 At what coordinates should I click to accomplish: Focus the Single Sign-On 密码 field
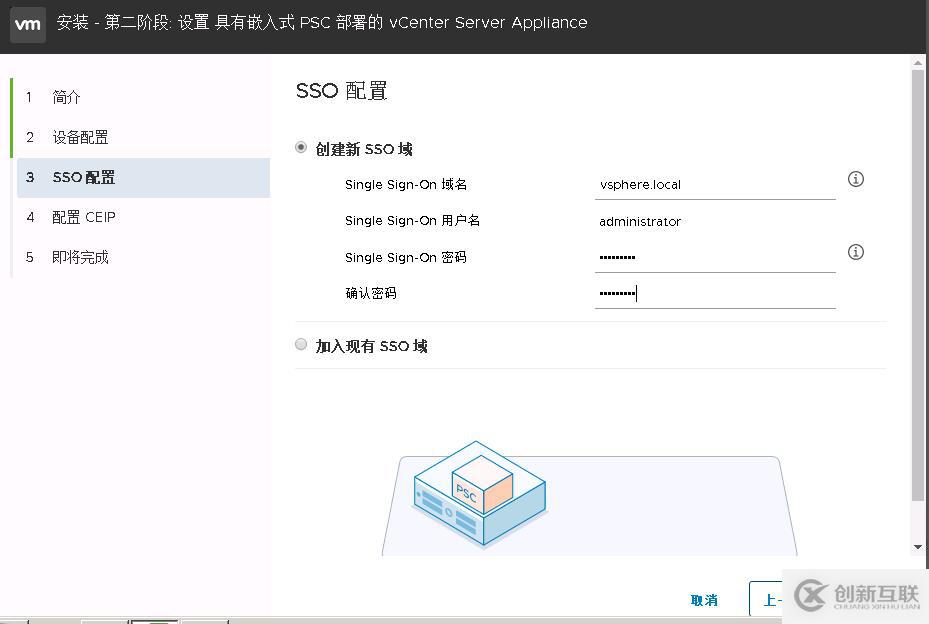715,257
